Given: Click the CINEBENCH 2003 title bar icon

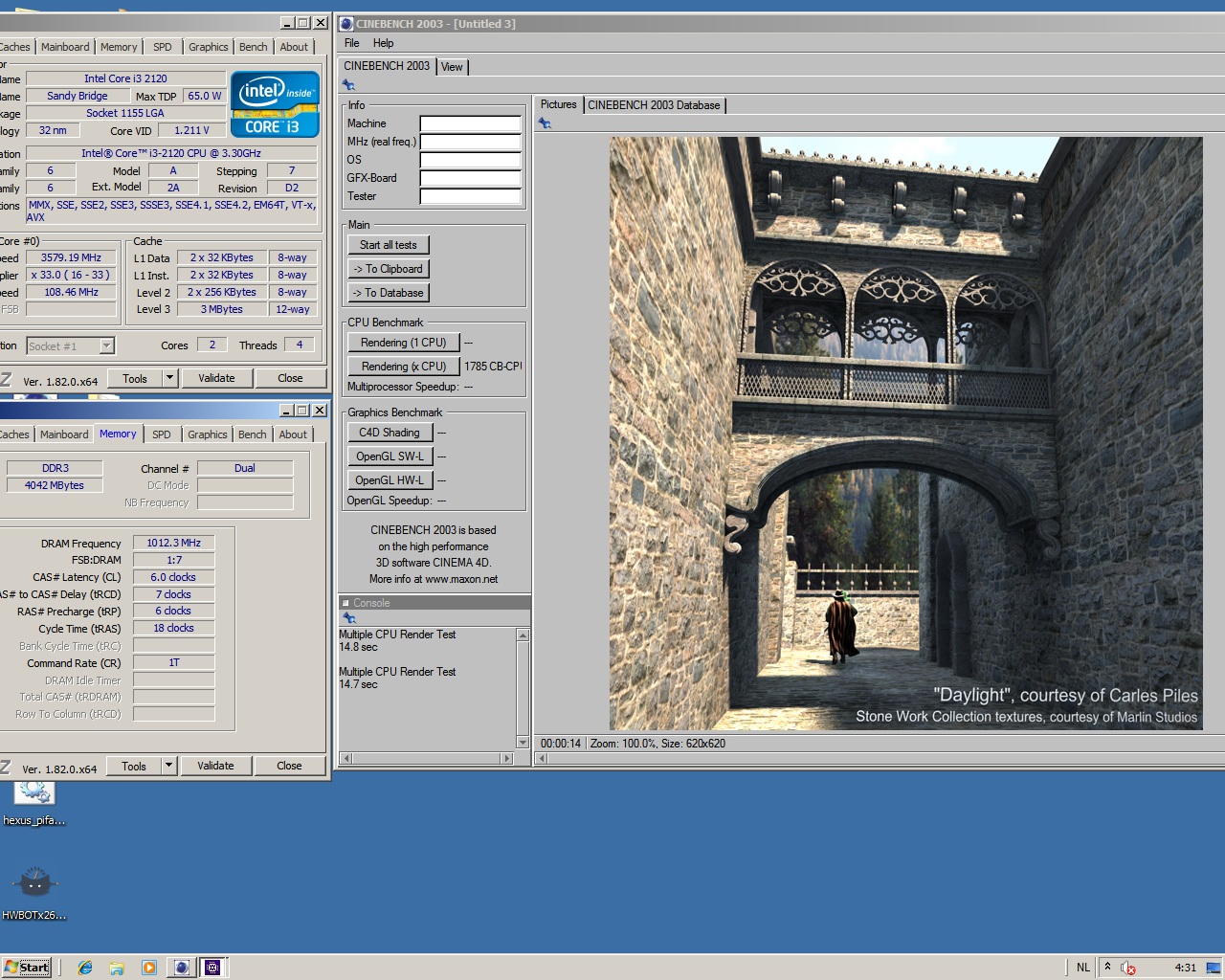Looking at the screenshot, I should click(346, 24).
